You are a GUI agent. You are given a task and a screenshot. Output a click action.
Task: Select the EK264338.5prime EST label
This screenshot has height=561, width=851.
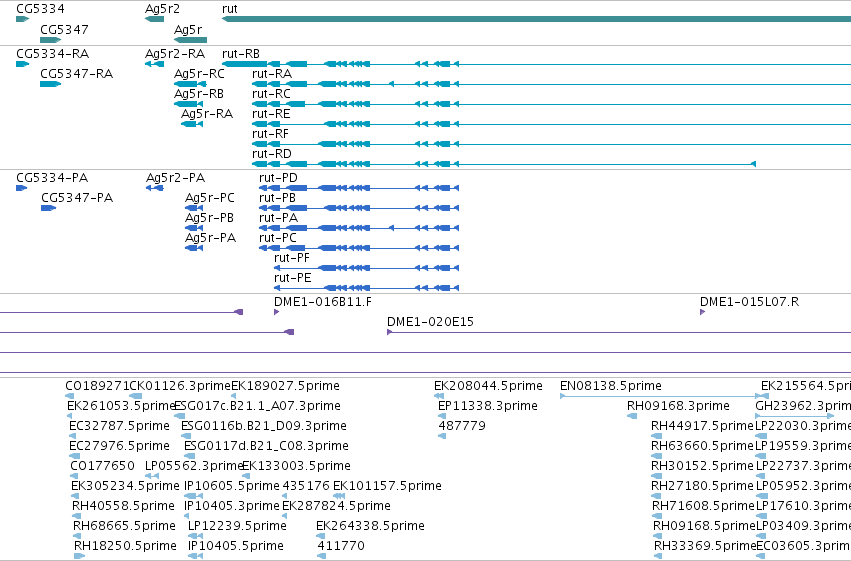click(x=371, y=527)
